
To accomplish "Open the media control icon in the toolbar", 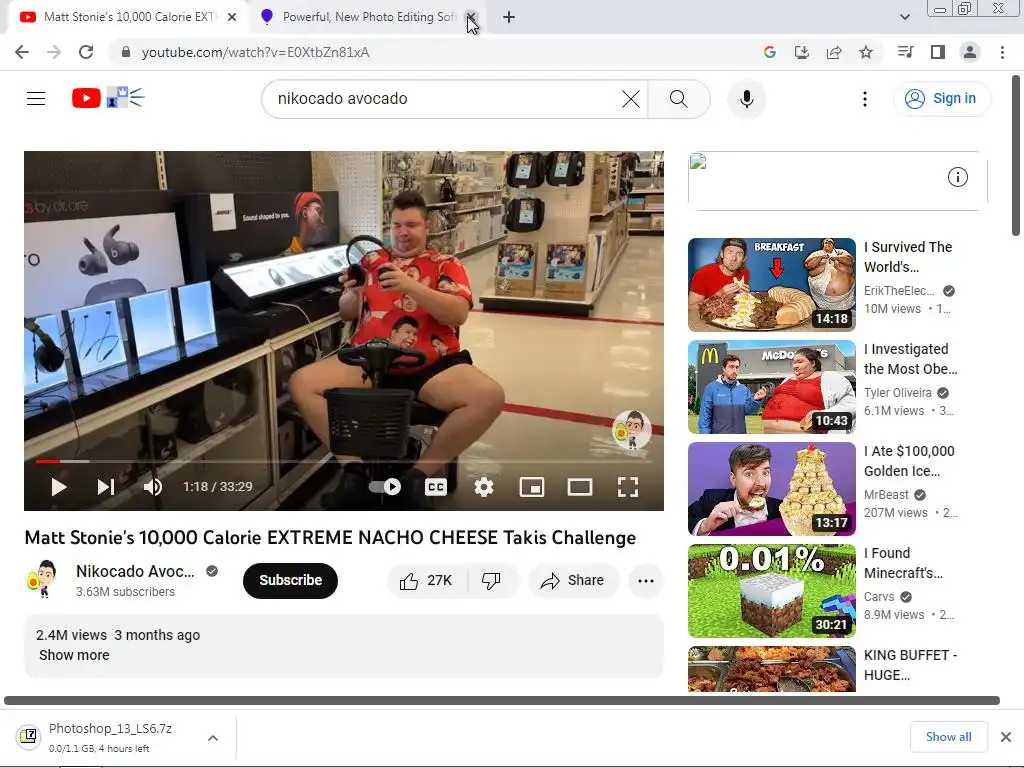I will pyautogui.click(x=906, y=52).
